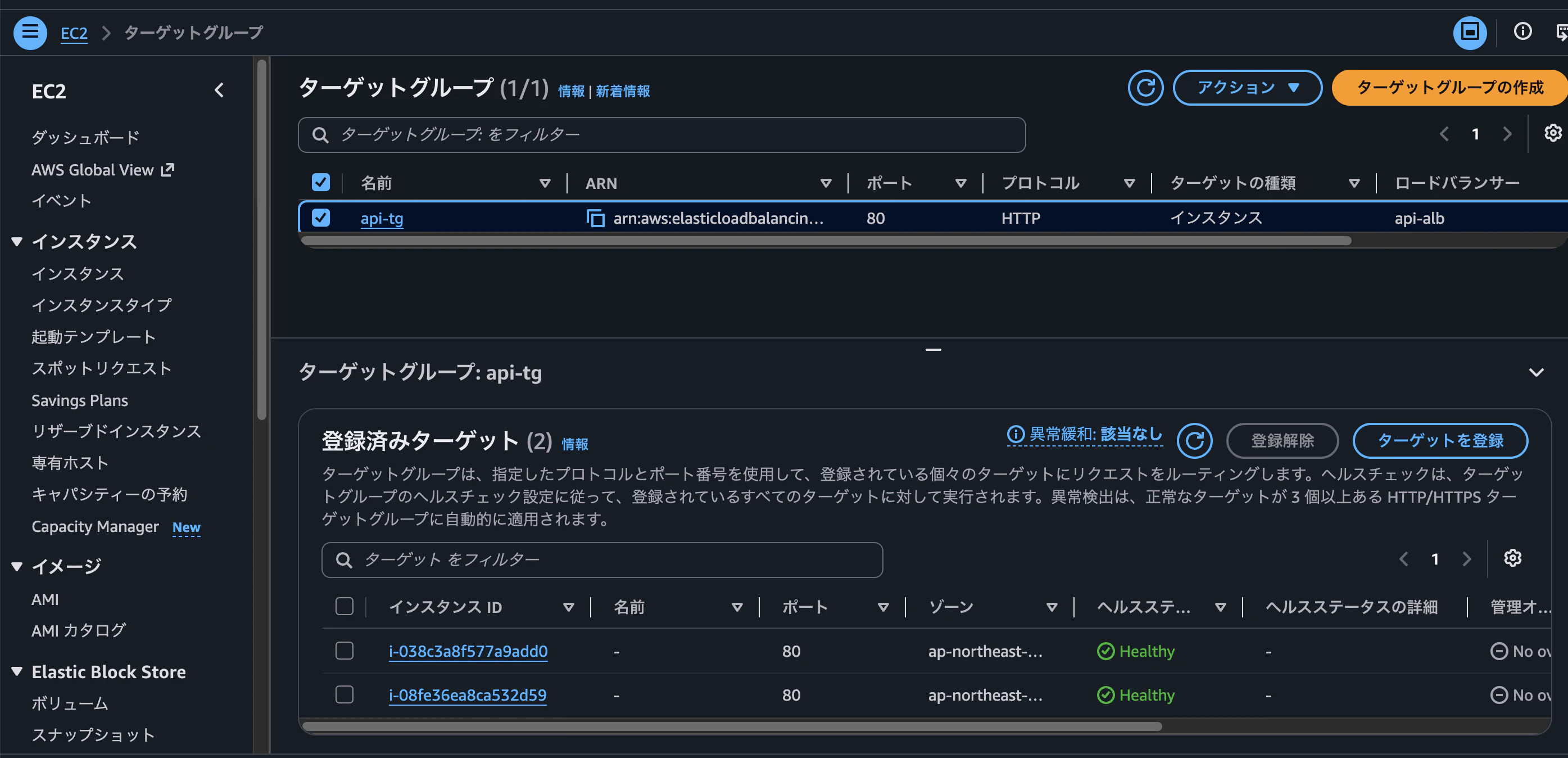Open ダッシュボード in sidebar
The width and height of the screenshot is (1568, 758).
[86, 138]
